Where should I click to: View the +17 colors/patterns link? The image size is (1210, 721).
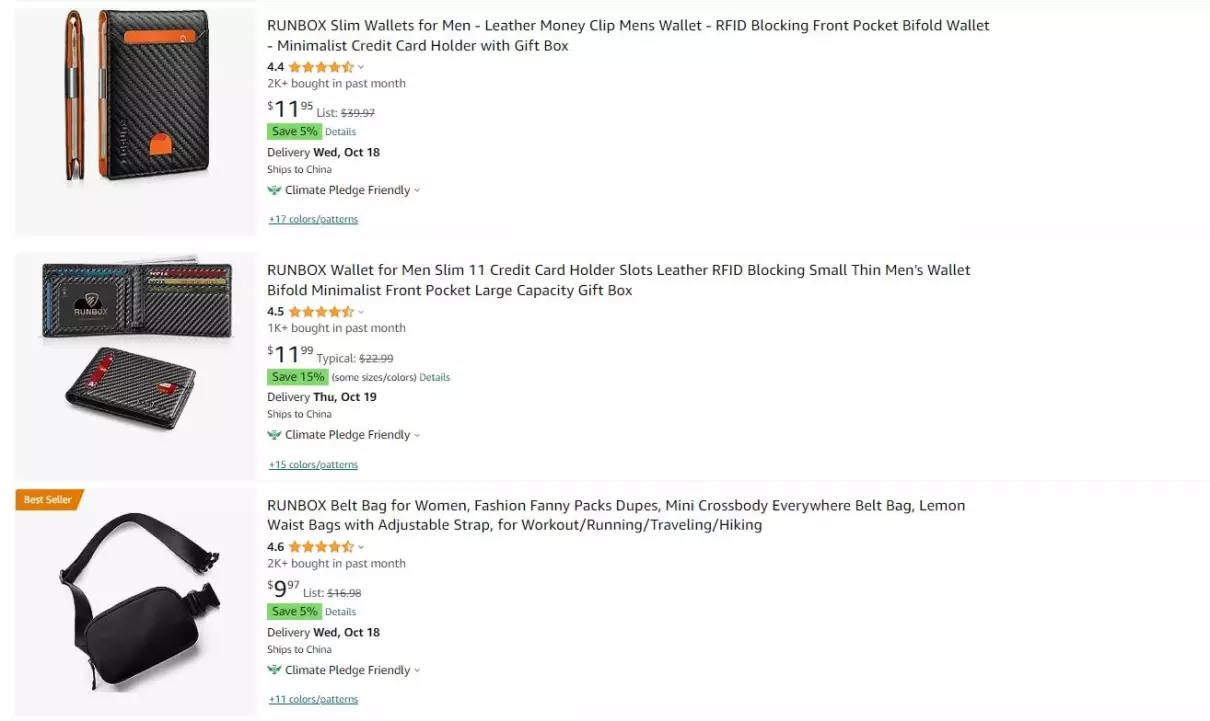click(x=313, y=219)
